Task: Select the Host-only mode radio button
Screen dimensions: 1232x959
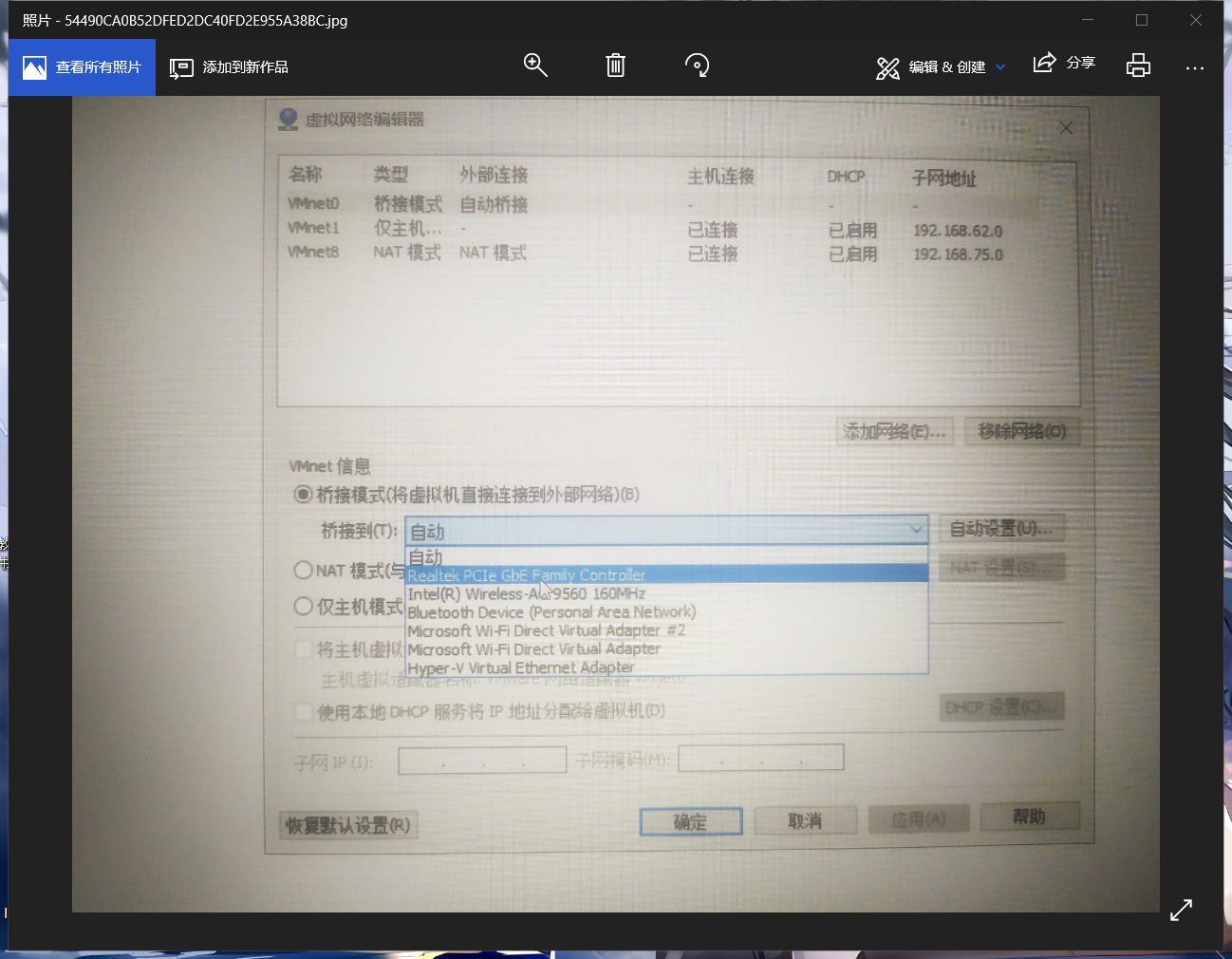Action: pyautogui.click(x=303, y=606)
